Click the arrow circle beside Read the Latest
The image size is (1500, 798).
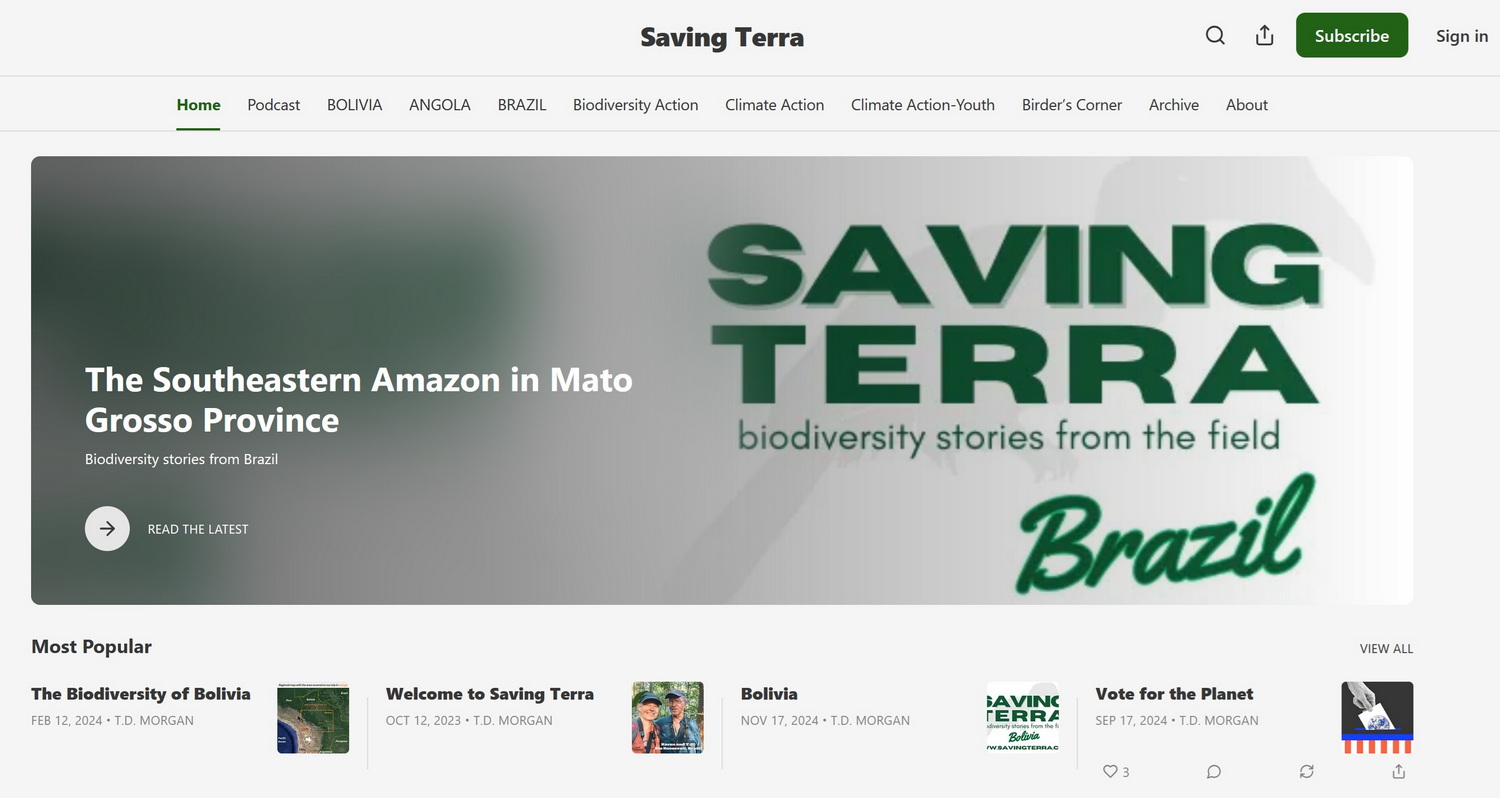tap(107, 529)
